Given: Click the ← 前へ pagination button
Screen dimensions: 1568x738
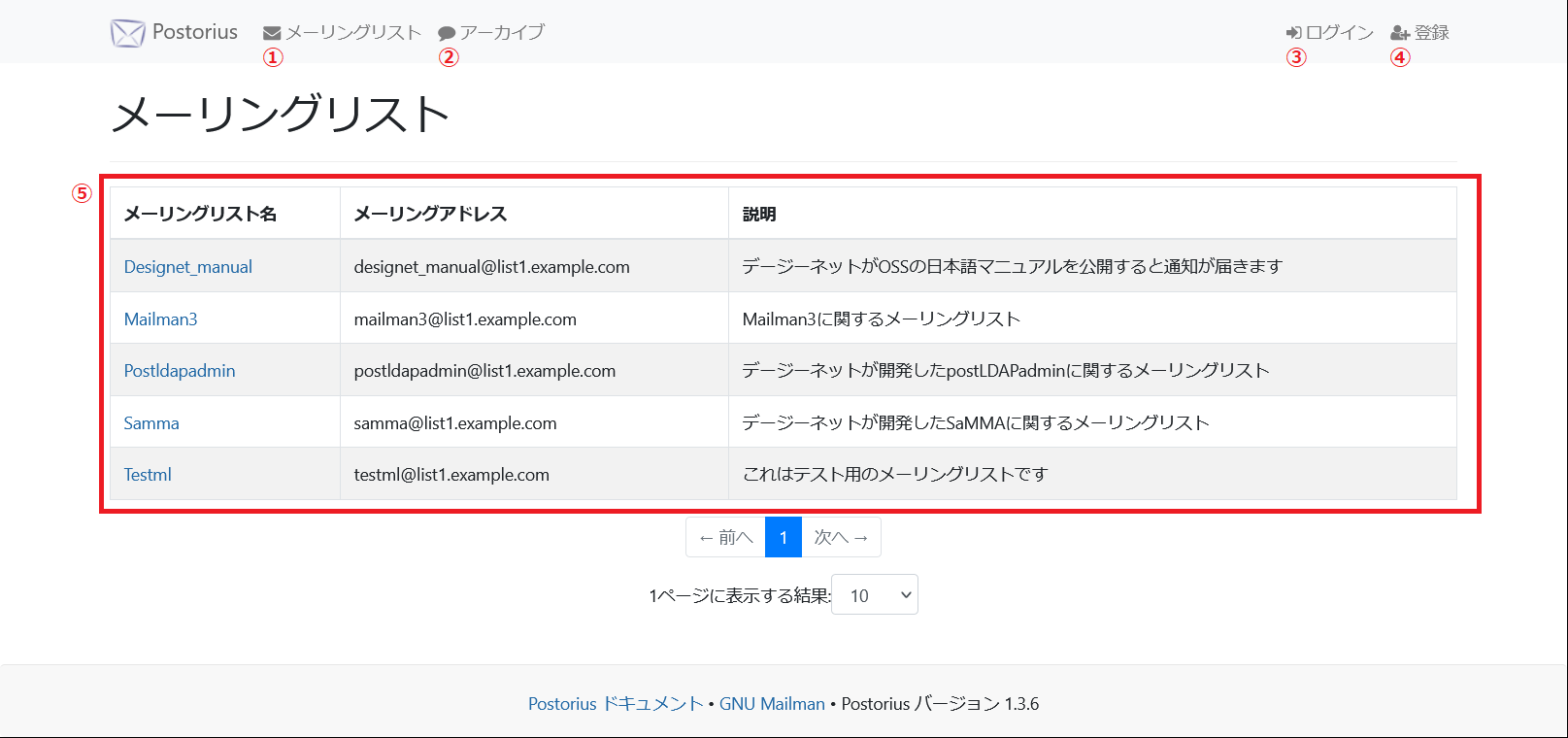Looking at the screenshot, I should pyautogui.click(x=725, y=537).
